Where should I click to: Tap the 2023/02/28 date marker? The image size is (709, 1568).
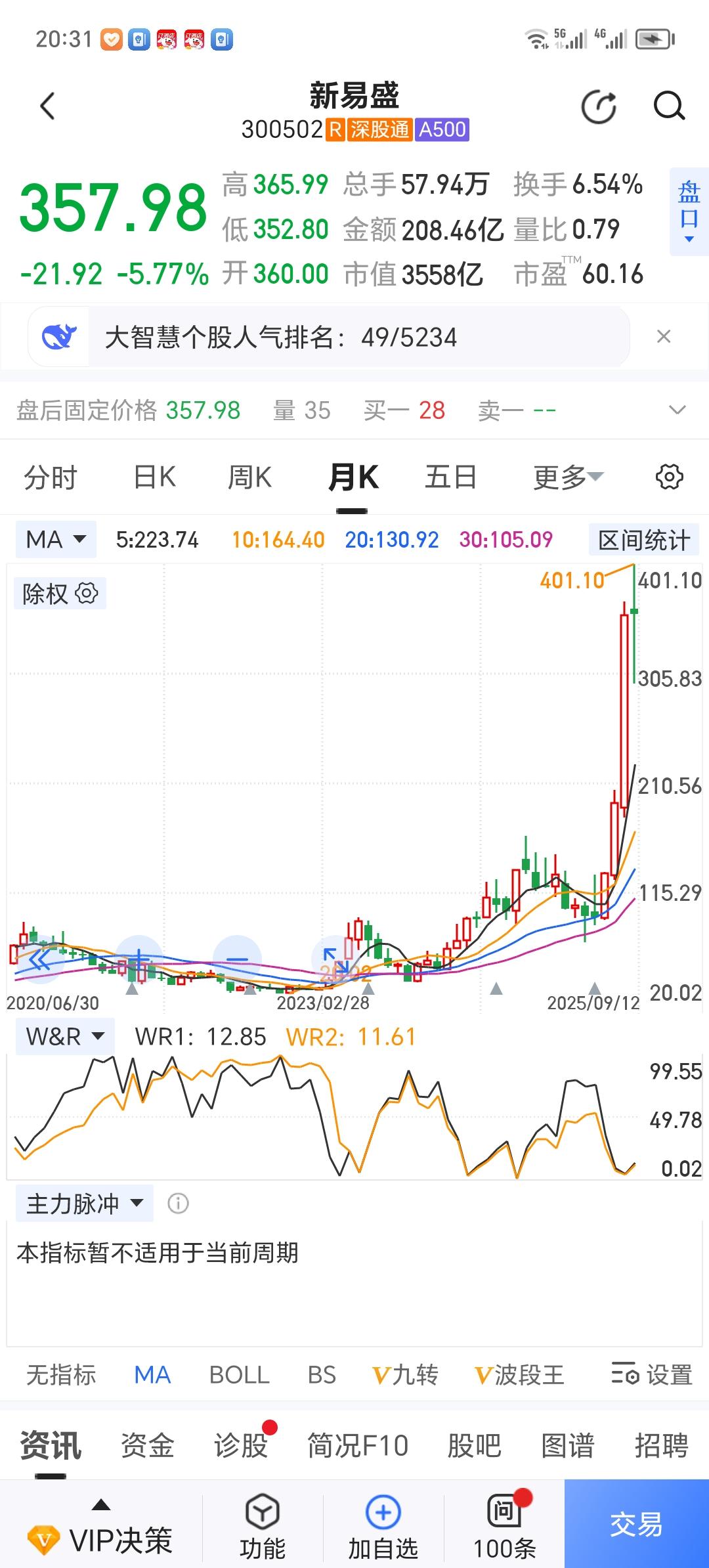click(322, 1003)
